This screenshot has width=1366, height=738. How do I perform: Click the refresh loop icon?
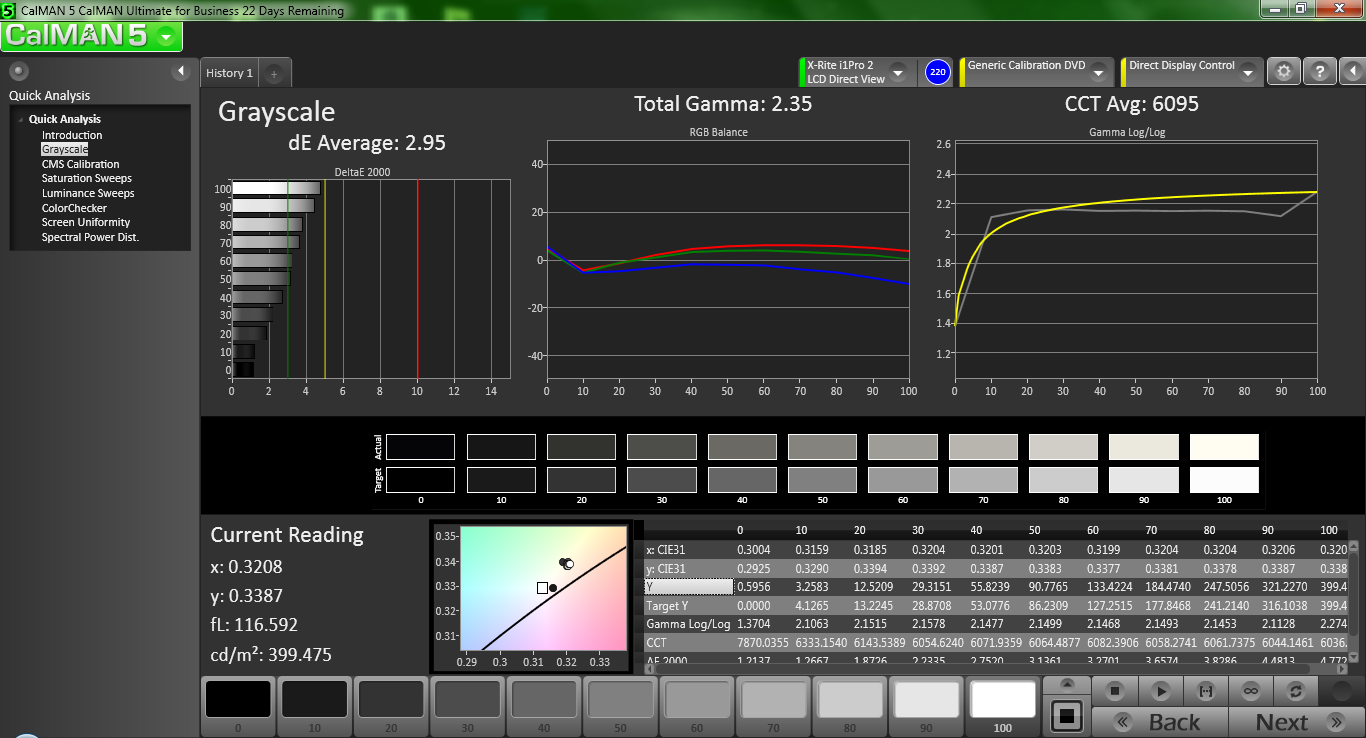pos(1296,691)
